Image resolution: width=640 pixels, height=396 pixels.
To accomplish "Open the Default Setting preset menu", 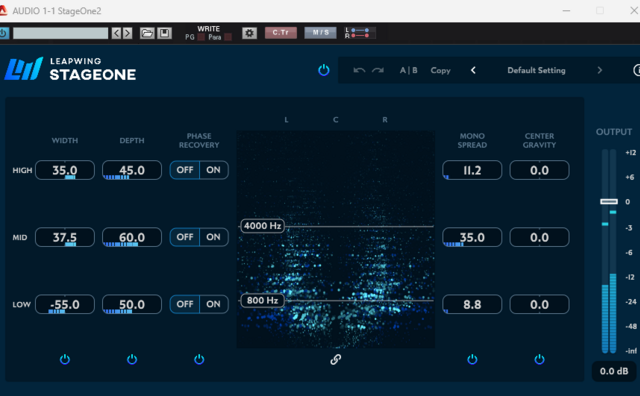I will 536,70.
